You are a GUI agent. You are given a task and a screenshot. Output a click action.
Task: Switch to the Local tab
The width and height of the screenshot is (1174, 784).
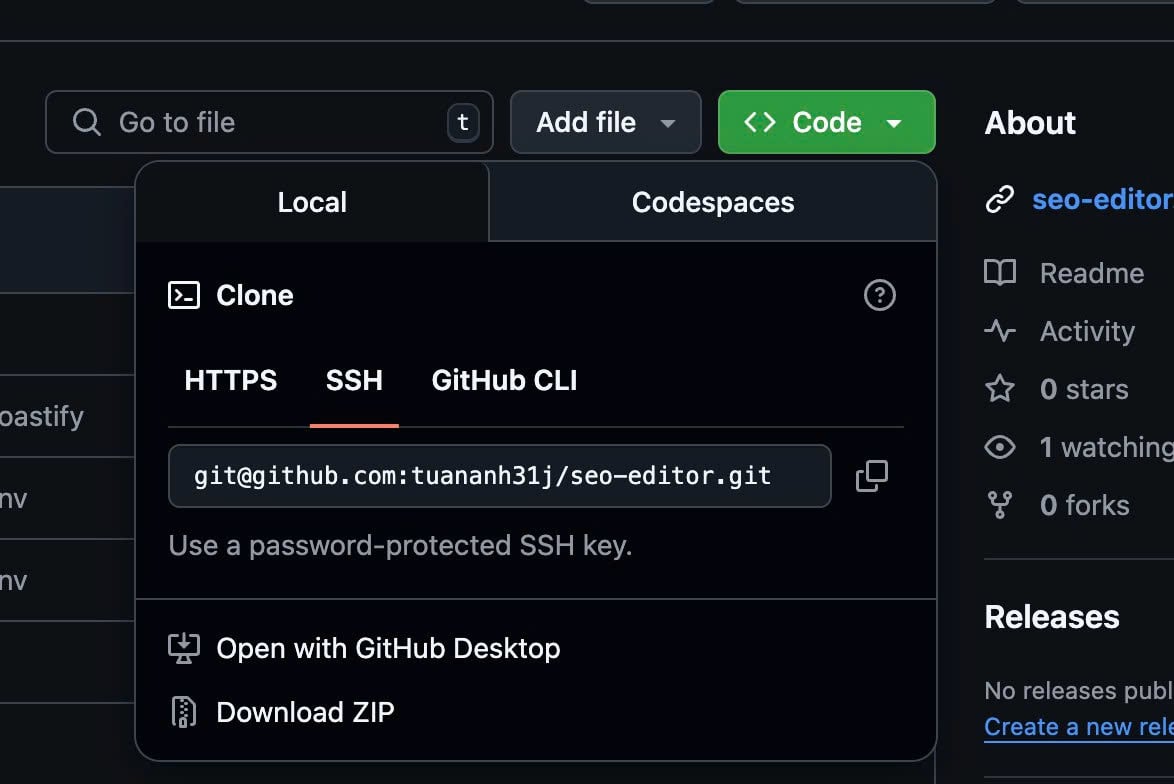coord(312,202)
